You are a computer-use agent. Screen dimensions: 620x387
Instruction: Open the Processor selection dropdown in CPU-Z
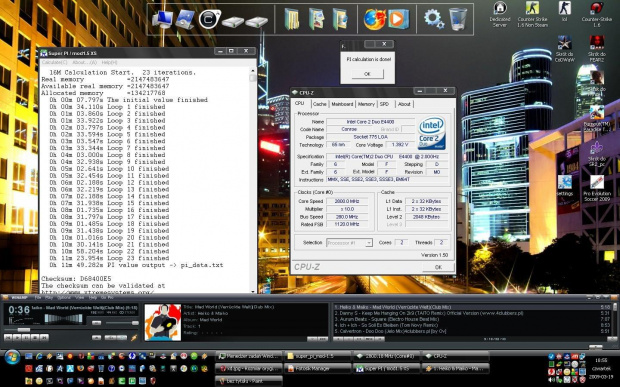point(349,243)
